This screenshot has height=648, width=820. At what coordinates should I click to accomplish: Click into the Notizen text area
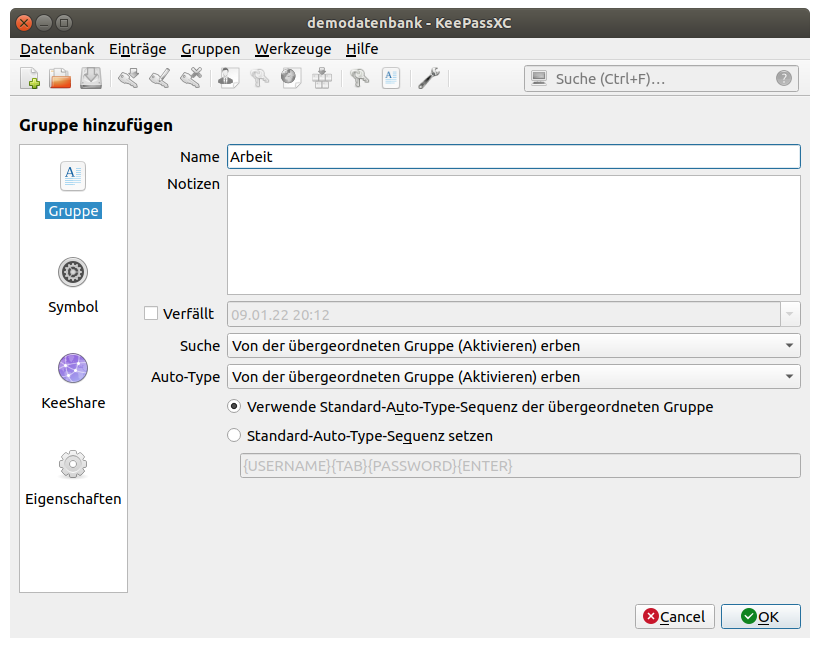513,235
